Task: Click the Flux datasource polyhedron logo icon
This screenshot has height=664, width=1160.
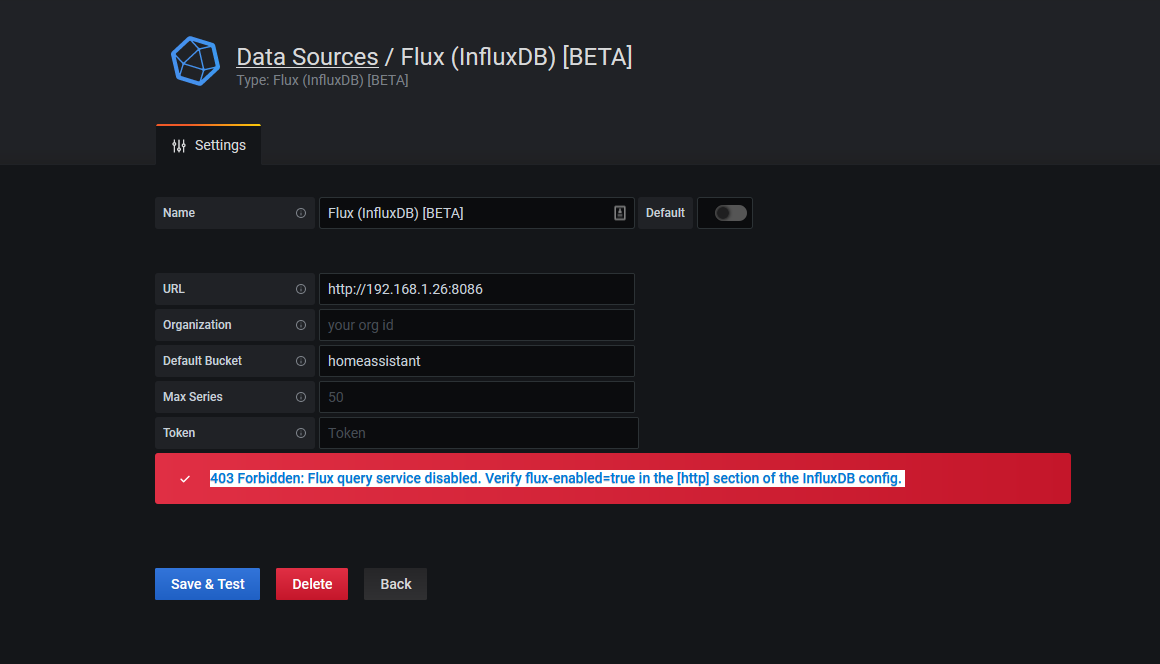Action: (195, 61)
